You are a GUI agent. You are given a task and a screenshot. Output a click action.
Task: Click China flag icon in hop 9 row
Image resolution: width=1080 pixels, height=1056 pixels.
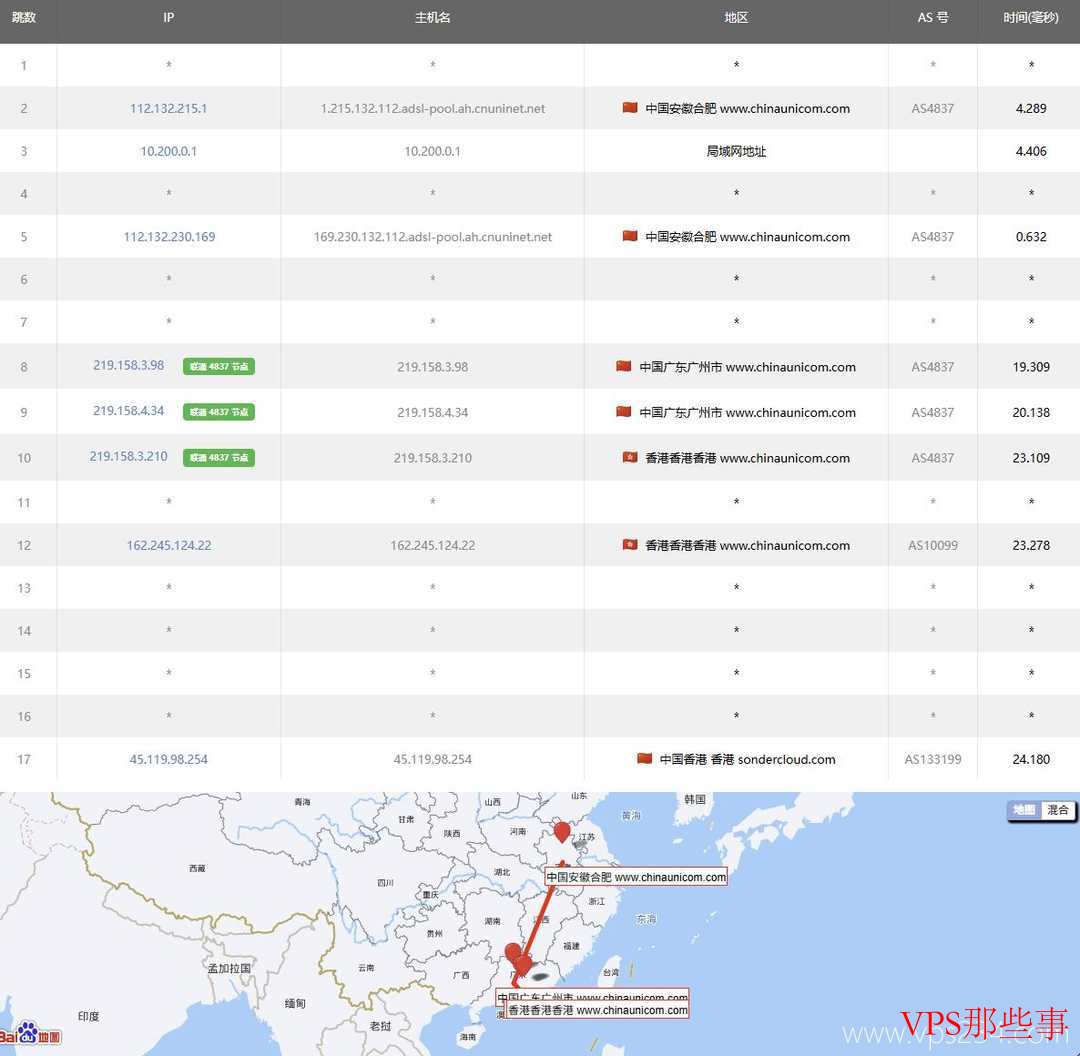tap(623, 411)
